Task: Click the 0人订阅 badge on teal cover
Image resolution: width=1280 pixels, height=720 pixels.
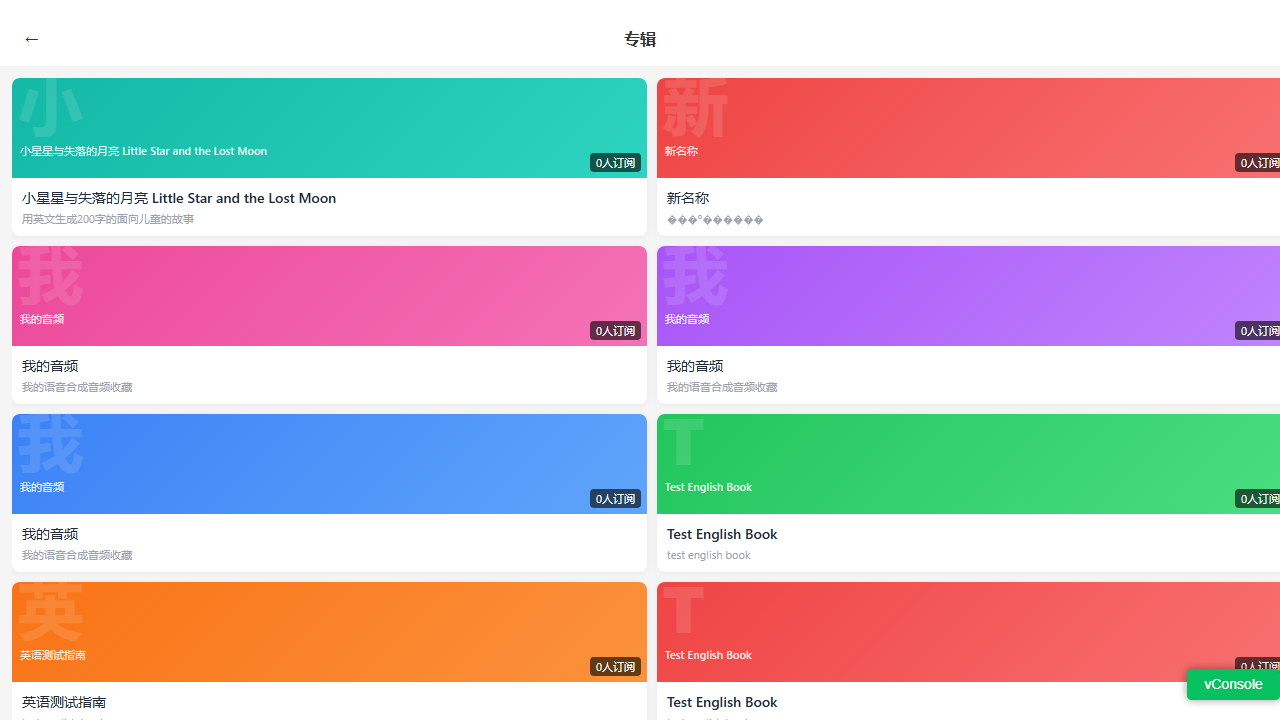Action: pos(615,163)
